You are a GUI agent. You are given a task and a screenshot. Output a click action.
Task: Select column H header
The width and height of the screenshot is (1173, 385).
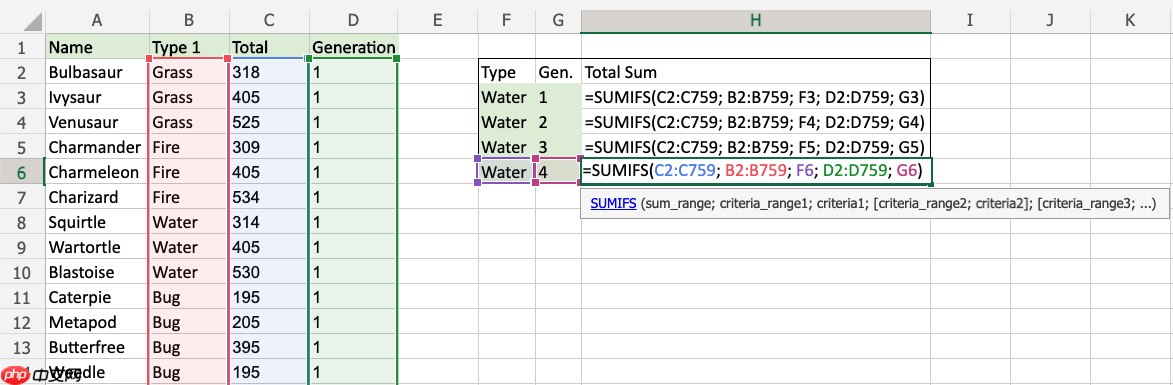click(756, 21)
